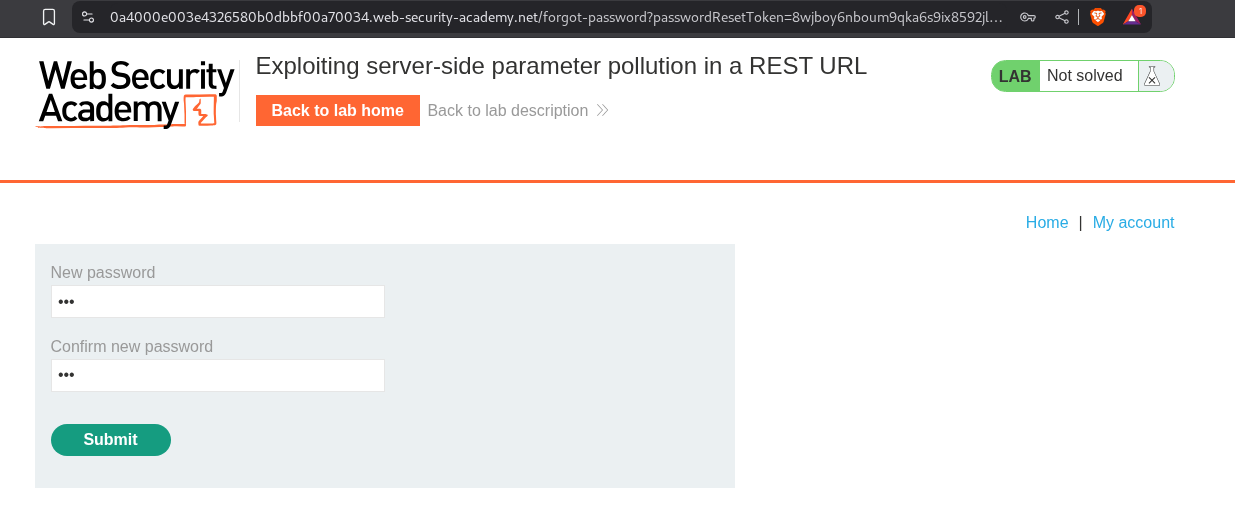Open the Back to lab description link
This screenshot has height=515, width=1235.
tap(507, 111)
